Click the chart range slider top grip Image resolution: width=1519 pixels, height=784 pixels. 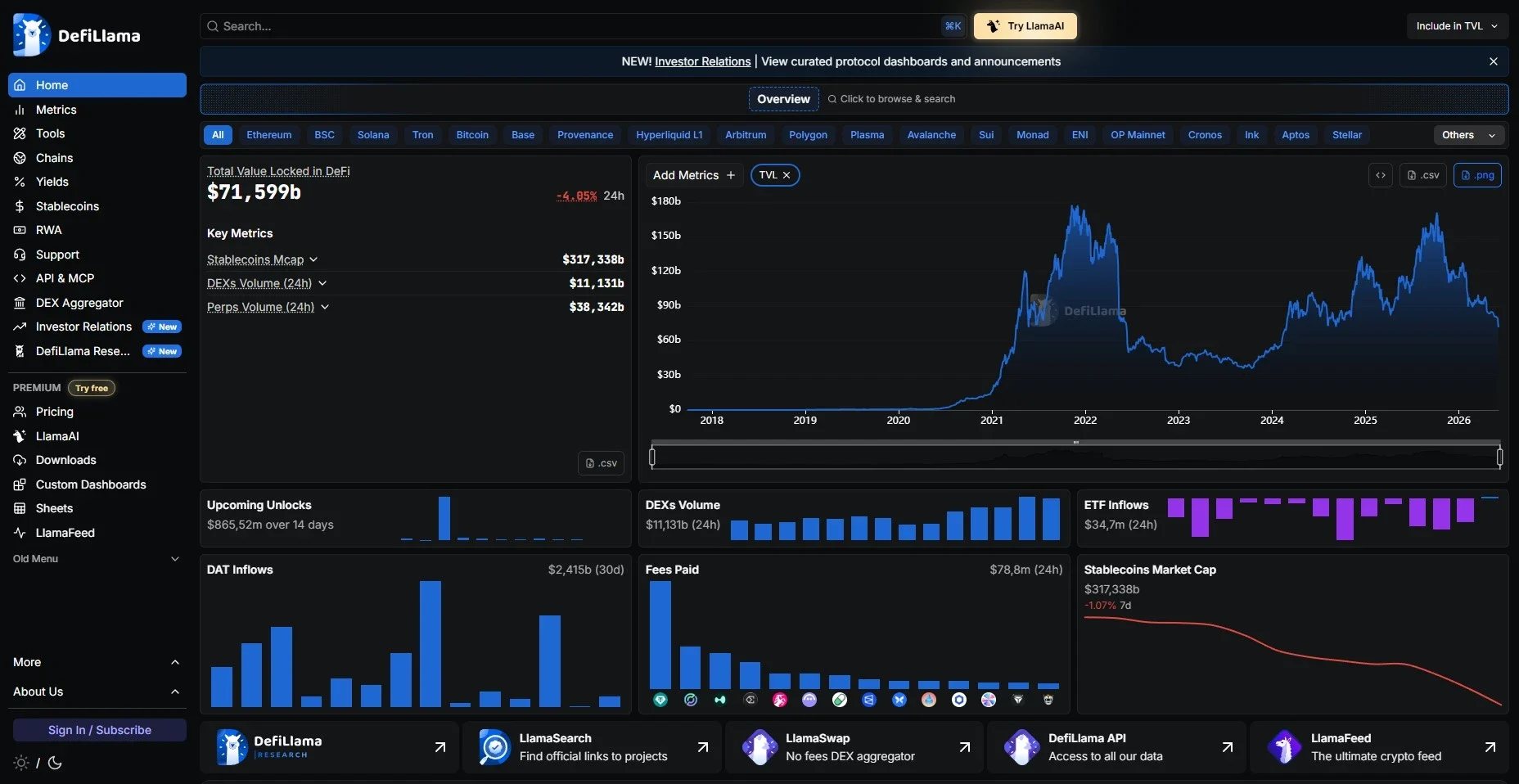point(1076,443)
